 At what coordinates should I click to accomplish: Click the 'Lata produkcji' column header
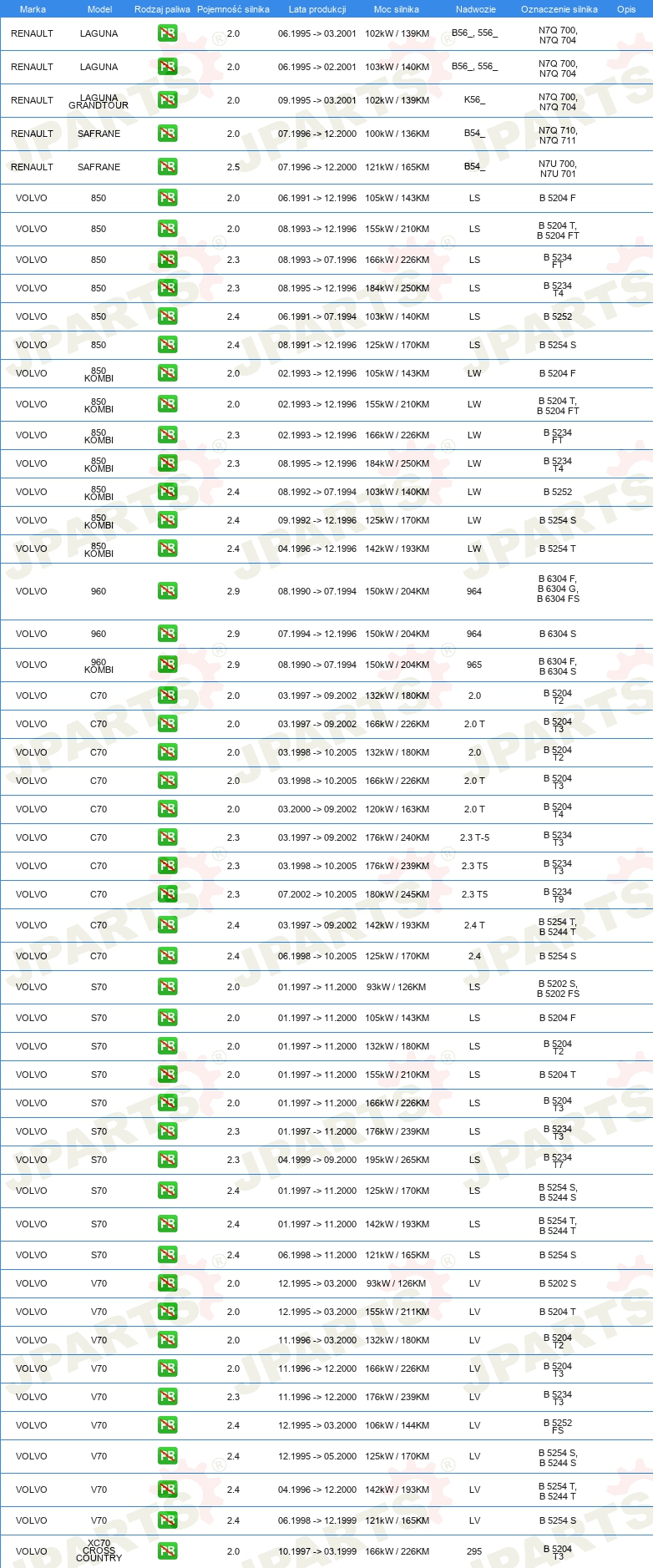coord(317,9)
